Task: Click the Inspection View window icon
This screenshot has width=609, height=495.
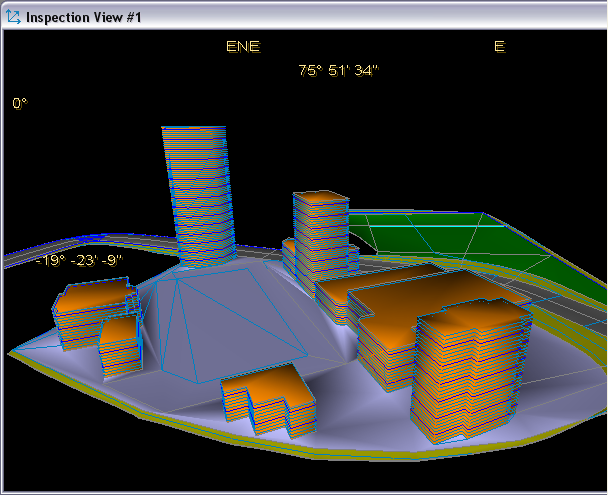Action: point(13,17)
